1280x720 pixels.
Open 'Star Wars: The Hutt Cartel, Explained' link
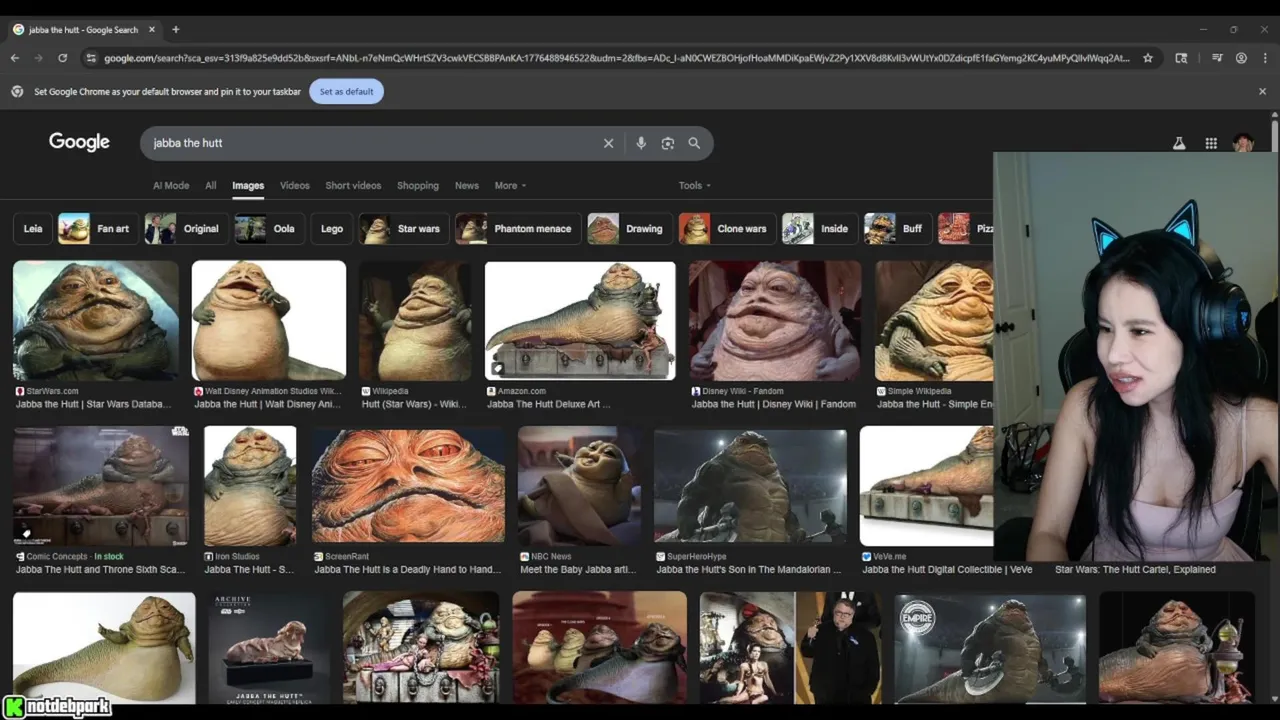tap(1135, 569)
